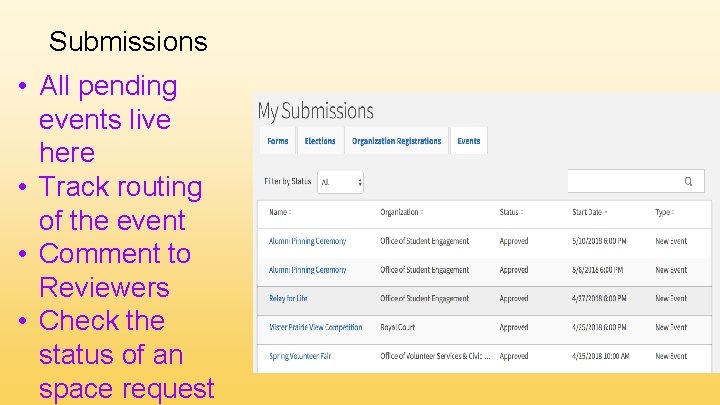This screenshot has width=720, height=405.
Task: Open the first Alumni Pinning Ceremony link
Action: click(307, 241)
